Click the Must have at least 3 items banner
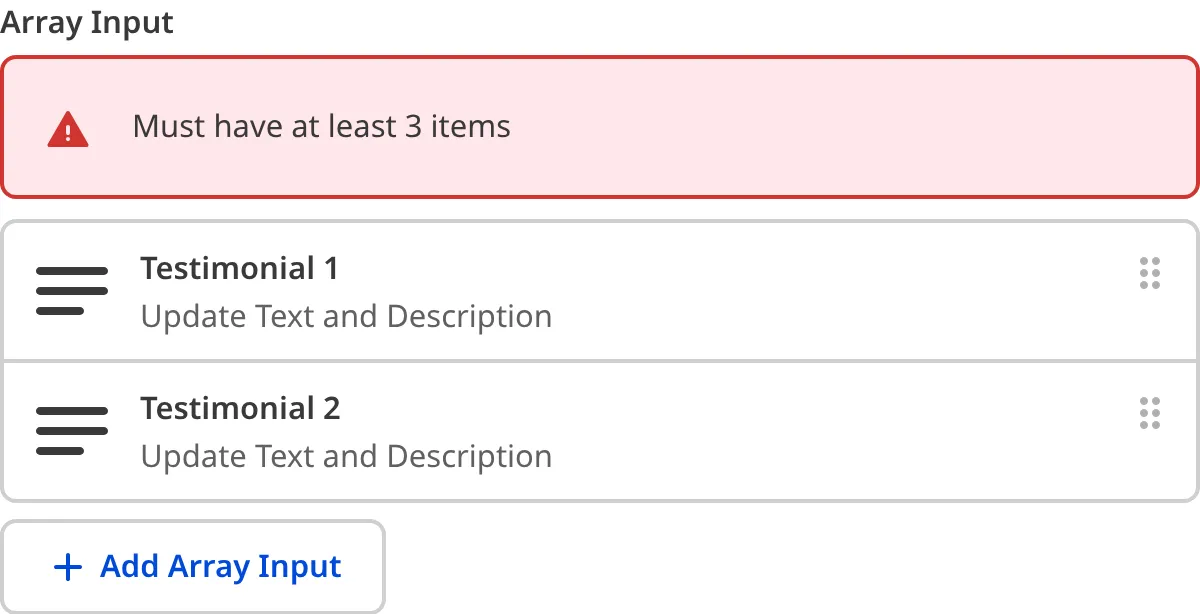This screenshot has height=614, width=1200. (600, 126)
